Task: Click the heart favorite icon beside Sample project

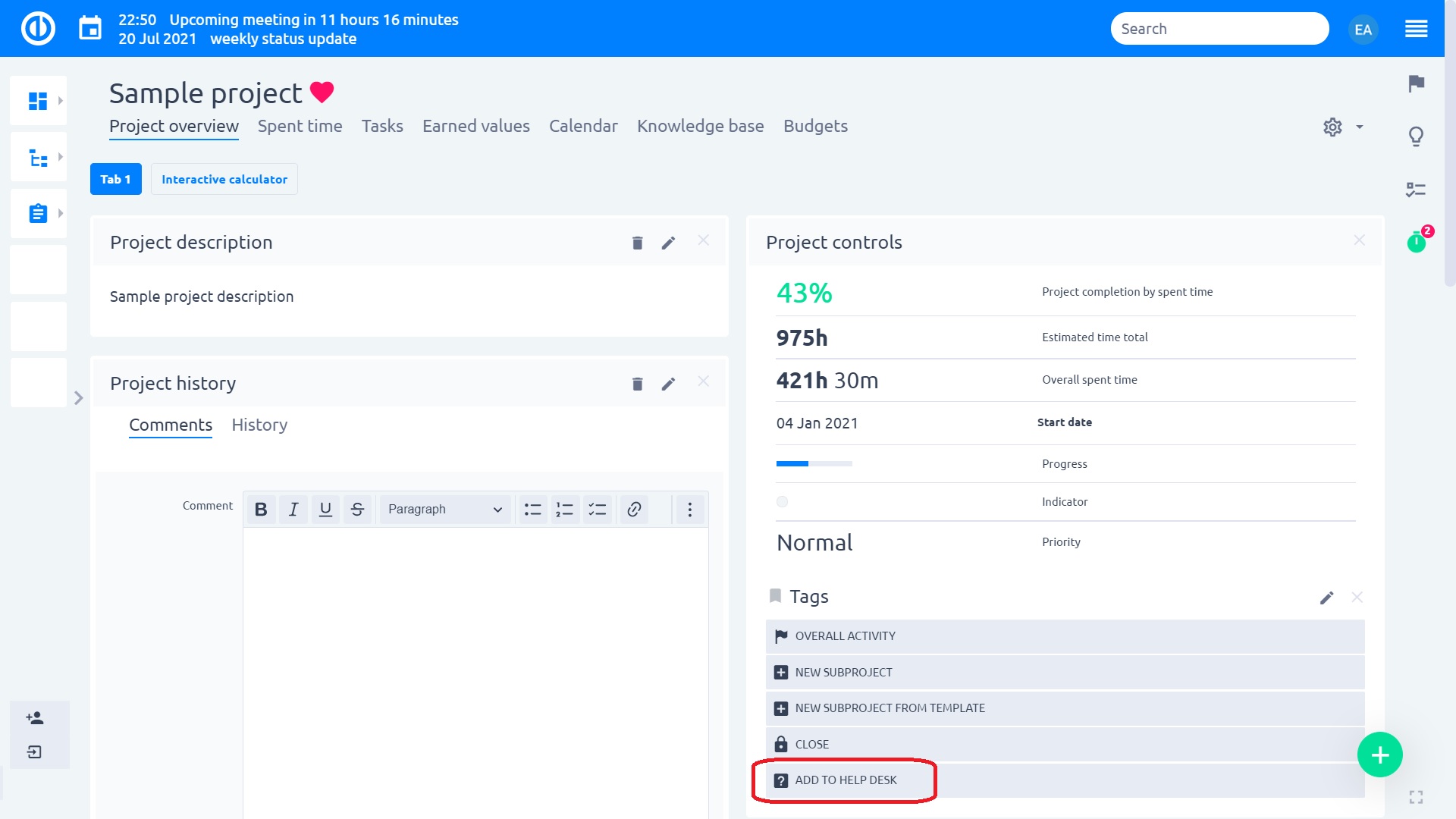Action: [x=322, y=93]
